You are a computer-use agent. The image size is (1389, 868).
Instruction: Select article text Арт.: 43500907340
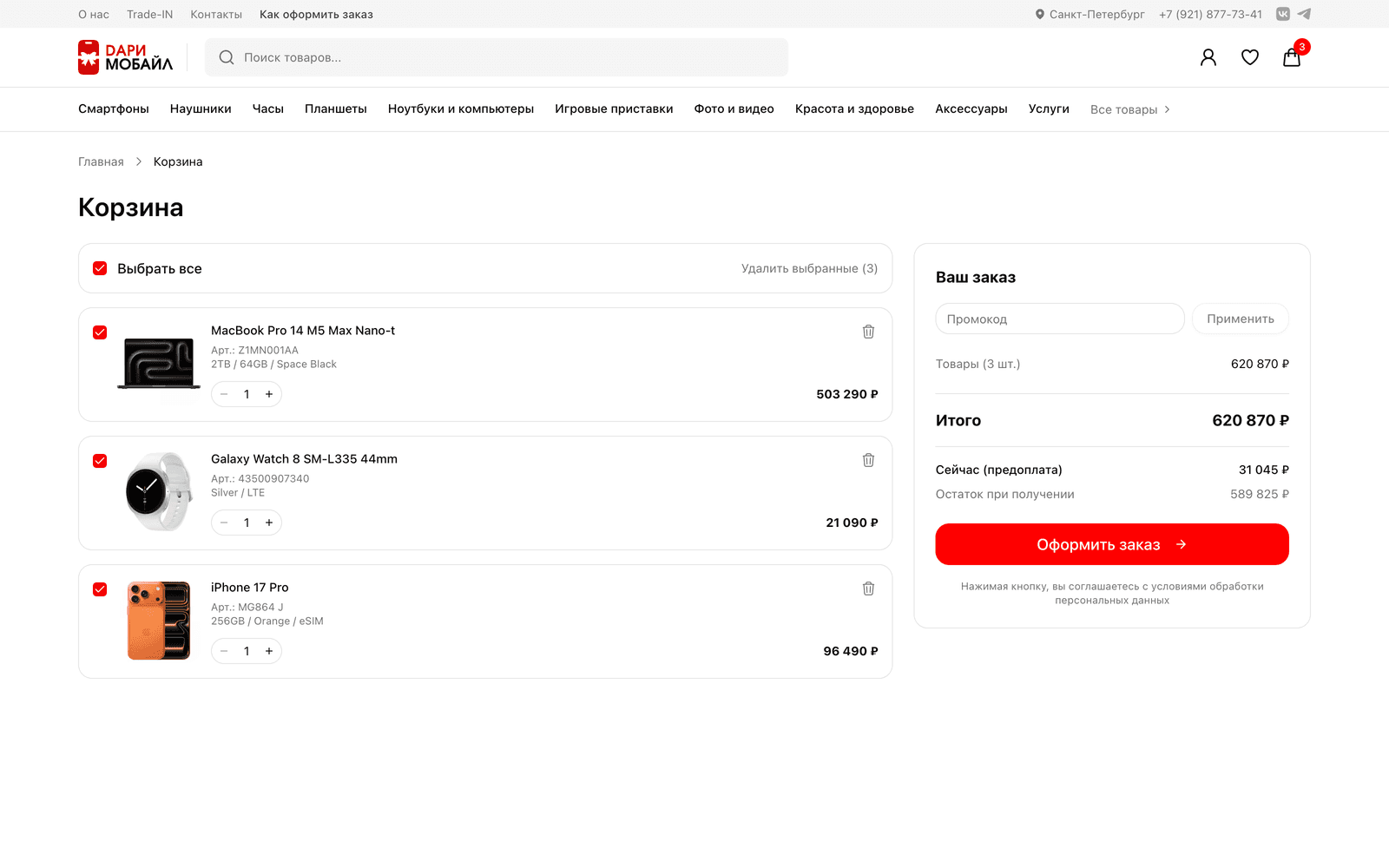[260, 479]
